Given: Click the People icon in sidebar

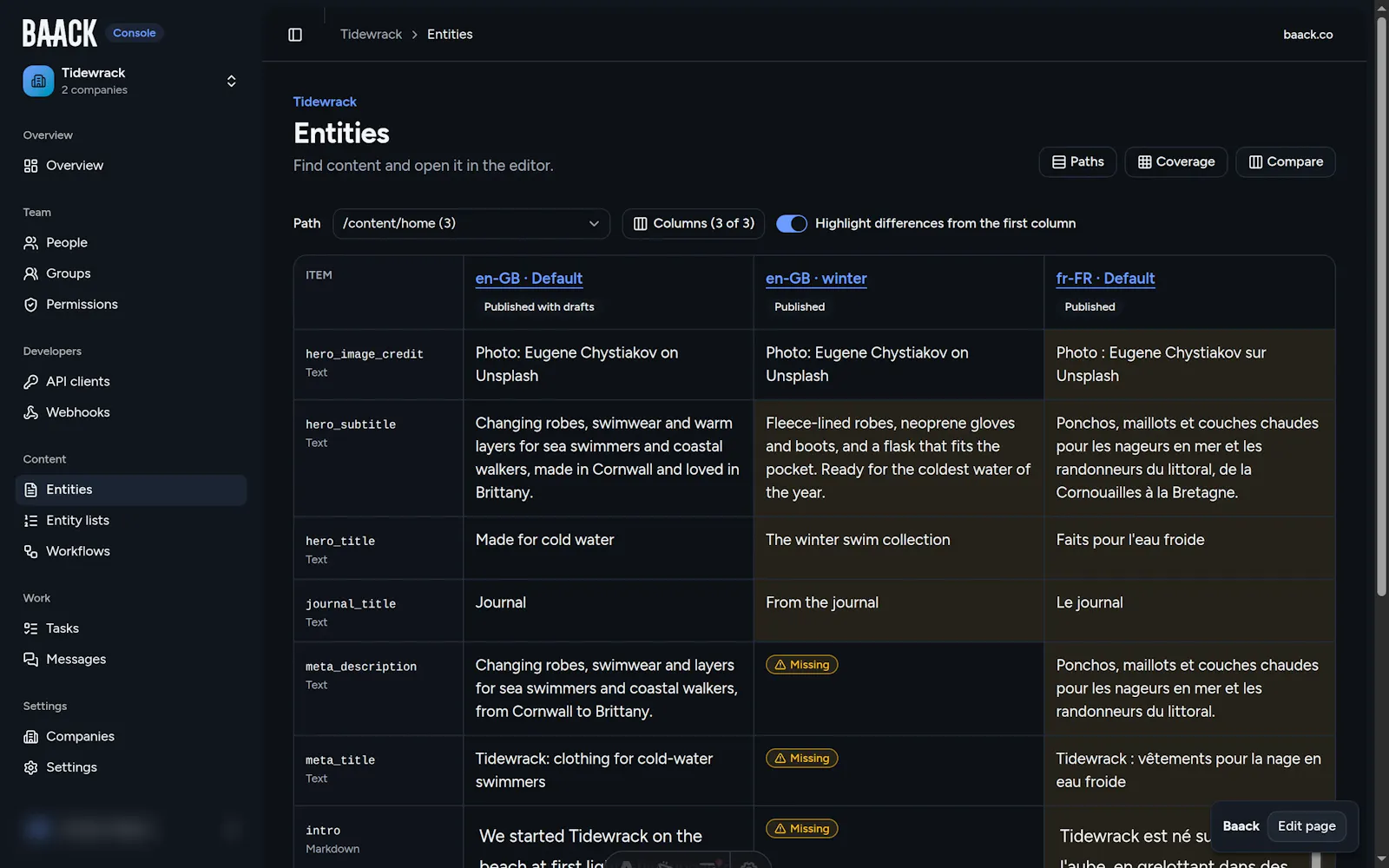Looking at the screenshot, I should point(31,243).
